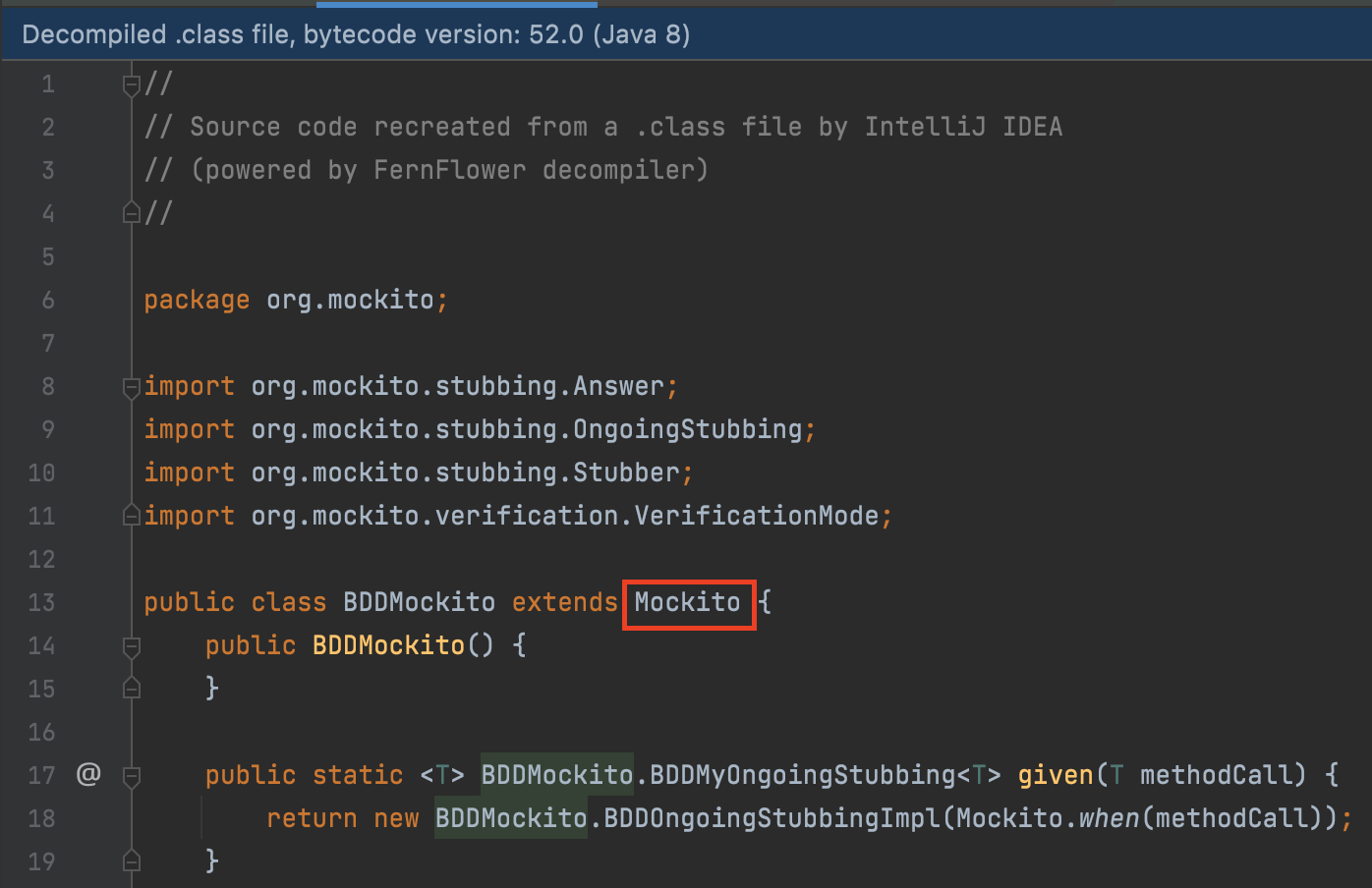Click the 'return' keyword on line 18
This screenshot has width=1372, height=888.
312,818
